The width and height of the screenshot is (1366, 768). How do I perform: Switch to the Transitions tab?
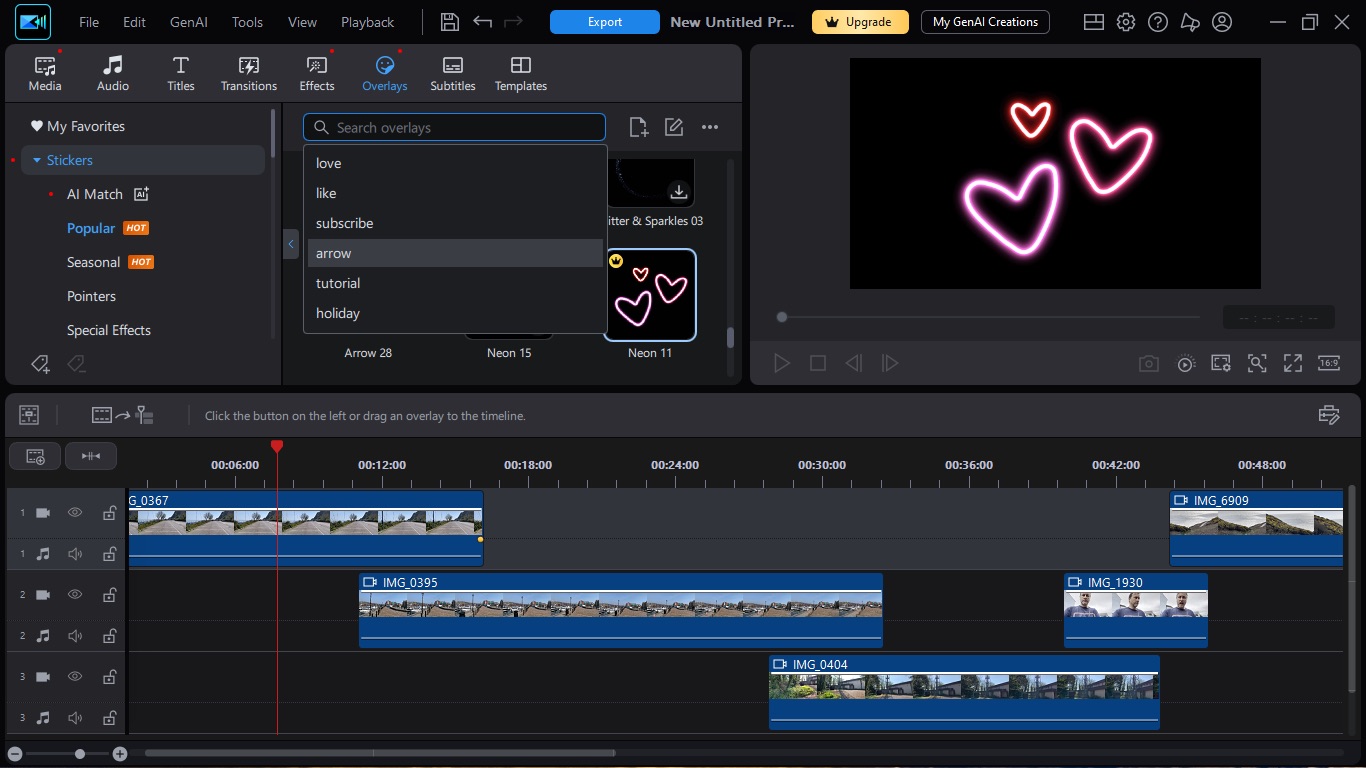(249, 74)
